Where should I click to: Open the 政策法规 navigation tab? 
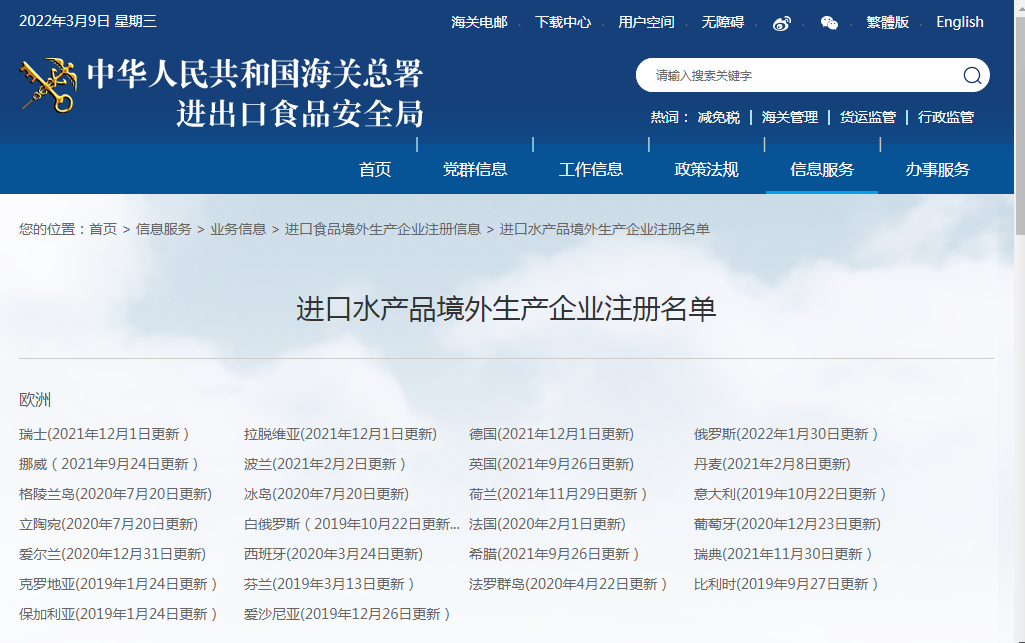tap(707, 169)
